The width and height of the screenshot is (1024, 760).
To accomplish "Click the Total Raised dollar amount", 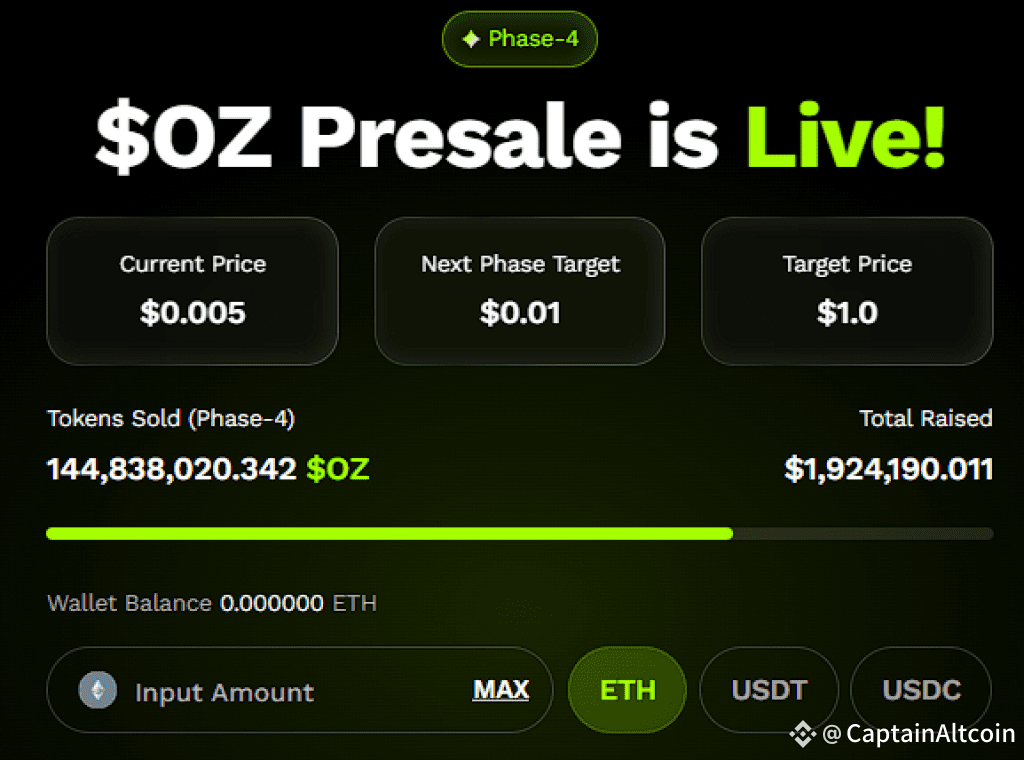I will click(888, 469).
